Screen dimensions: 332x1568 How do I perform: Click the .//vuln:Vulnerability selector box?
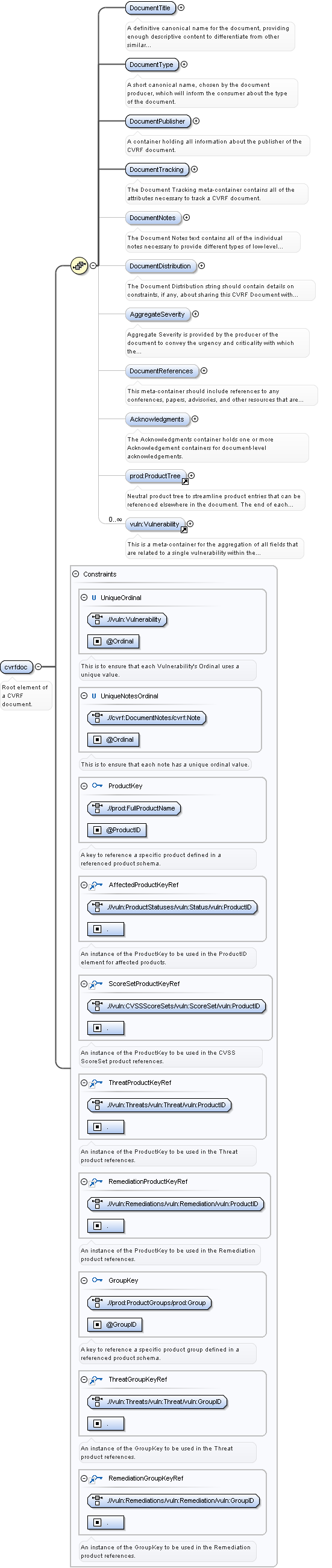click(x=127, y=619)
